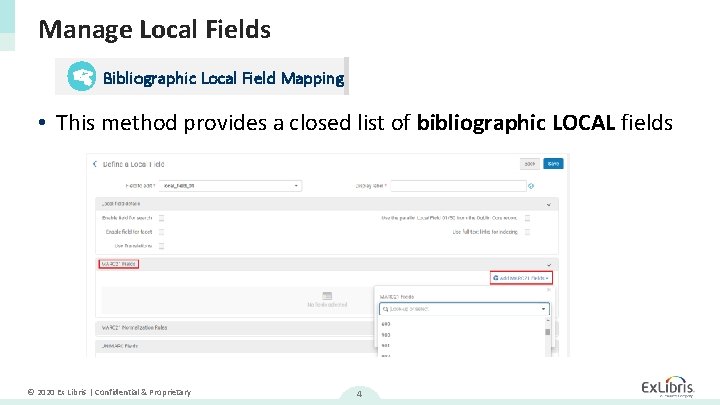Expand the UNIMARC Fields section
The height and width of the screenshot is (405, 720).
point(235,346)
